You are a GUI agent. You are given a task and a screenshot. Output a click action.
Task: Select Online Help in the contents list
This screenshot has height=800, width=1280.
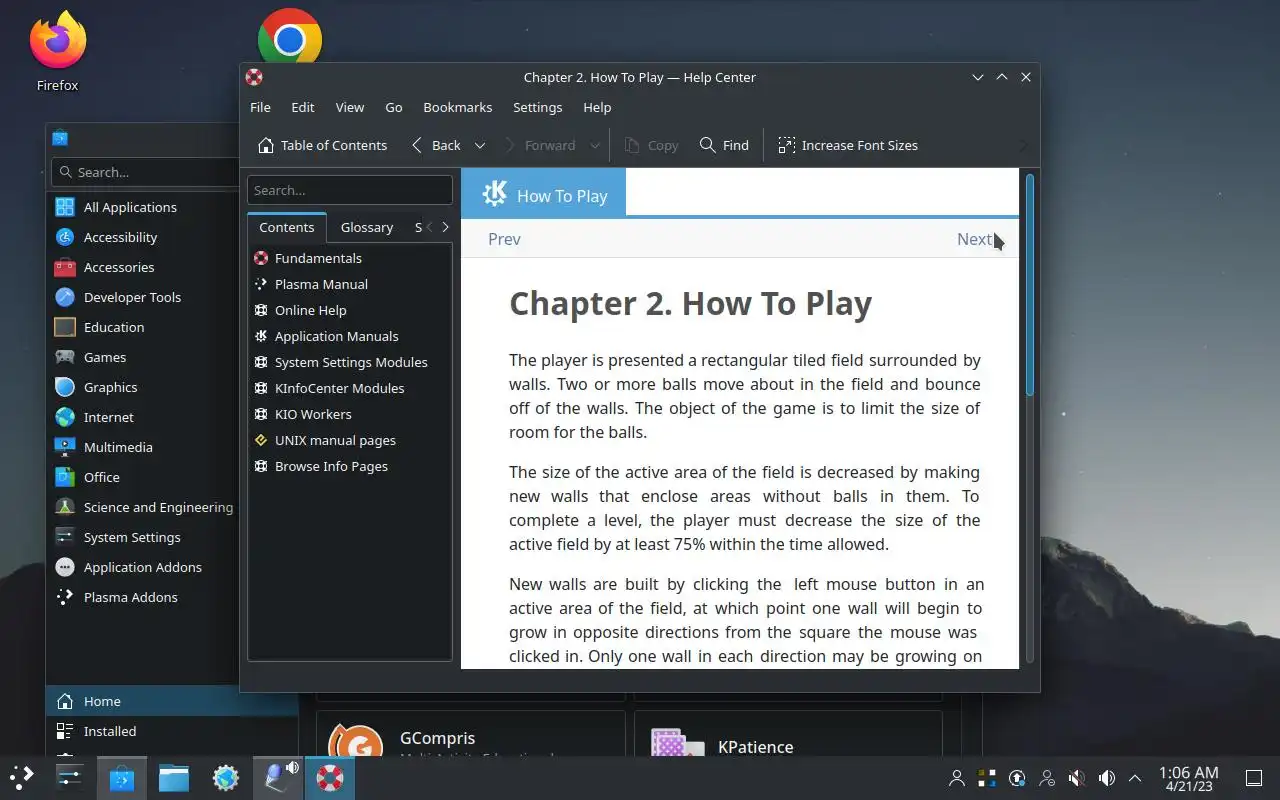click(x=310, y=310)
